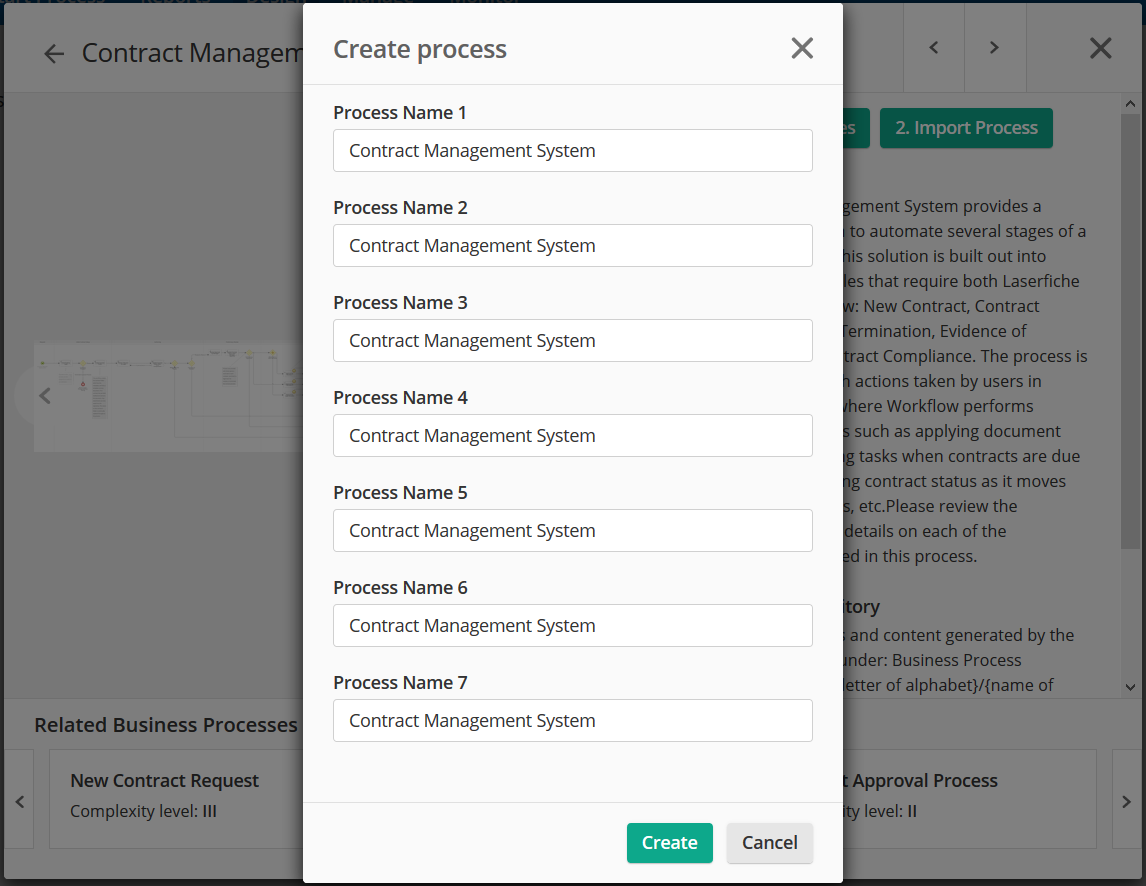Click the Process Name 5 input field
Screen dimensions: 1146x886
(573, 531)
